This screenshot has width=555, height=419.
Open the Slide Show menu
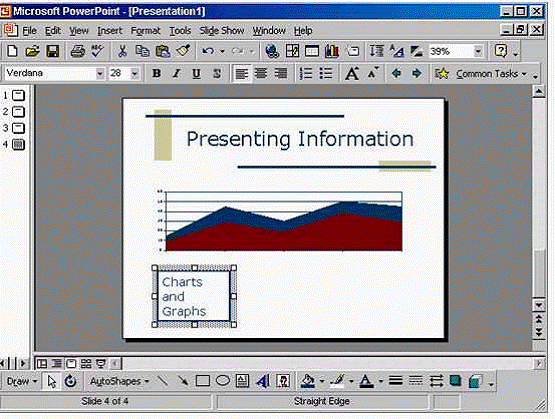pyautogui.click(x=222, y=31)
